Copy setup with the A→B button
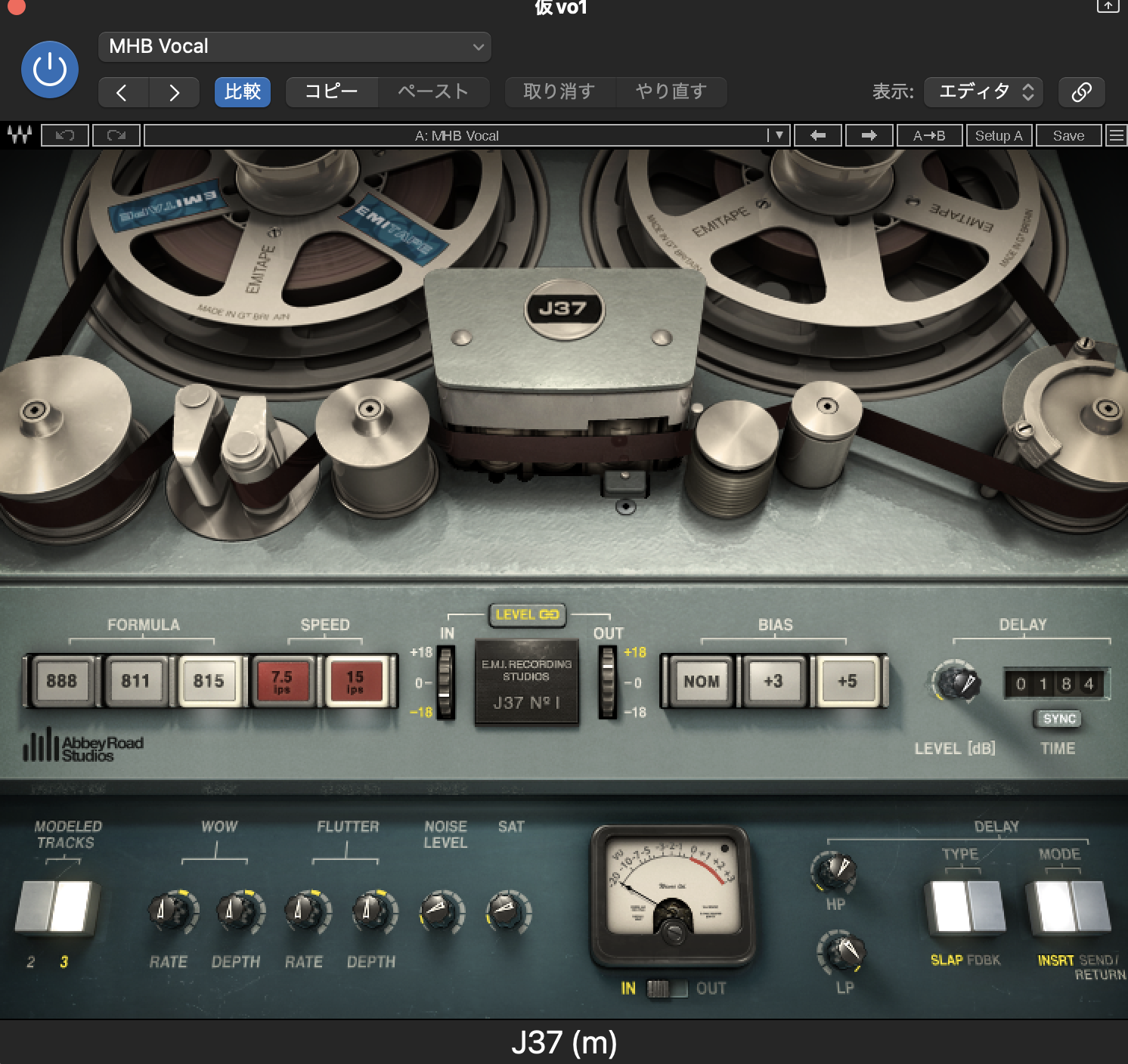1128x1064 pixels. (929, 135)
